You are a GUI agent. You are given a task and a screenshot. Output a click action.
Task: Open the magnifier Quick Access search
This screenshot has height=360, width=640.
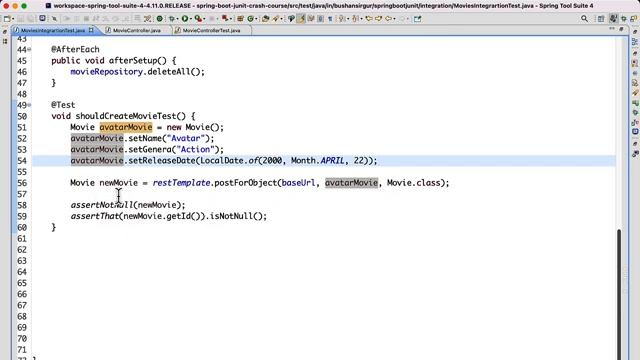click(584, 19)
